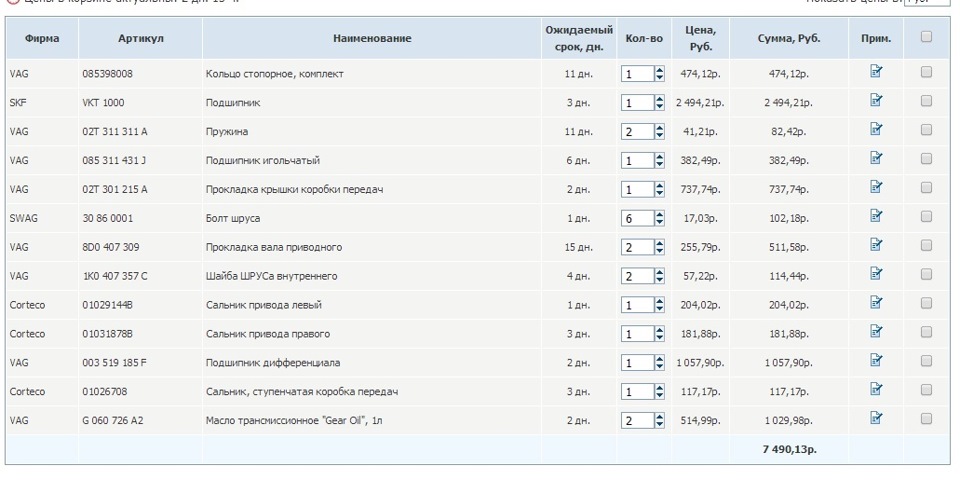This screenshot has width=960, height=480.
Task: Open note for Подшипник дифференциала row
Action: [x=876, y=361]
